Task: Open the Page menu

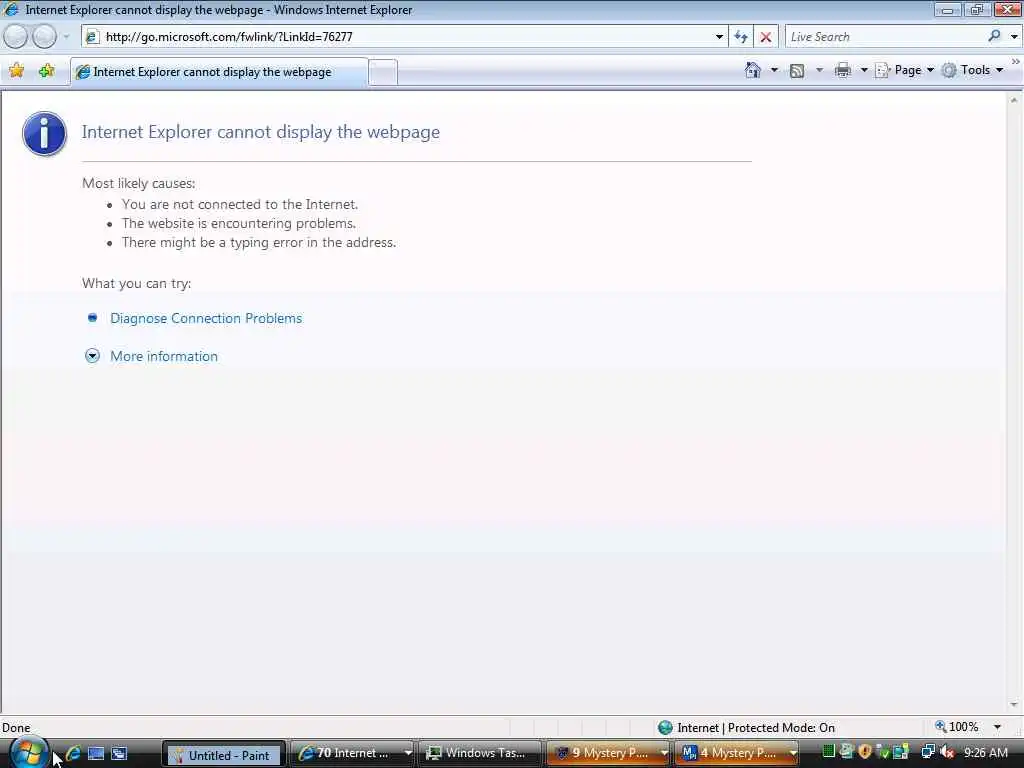Action: click(904, 70)
